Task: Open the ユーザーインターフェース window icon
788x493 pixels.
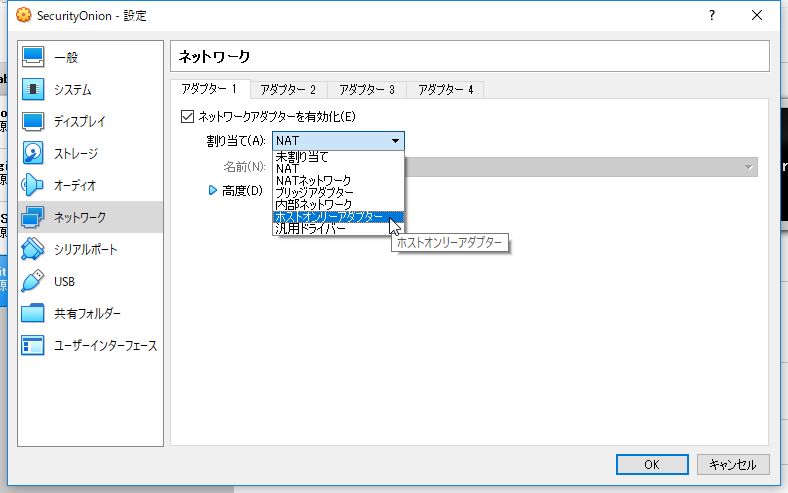Action: tap(33, 346)
